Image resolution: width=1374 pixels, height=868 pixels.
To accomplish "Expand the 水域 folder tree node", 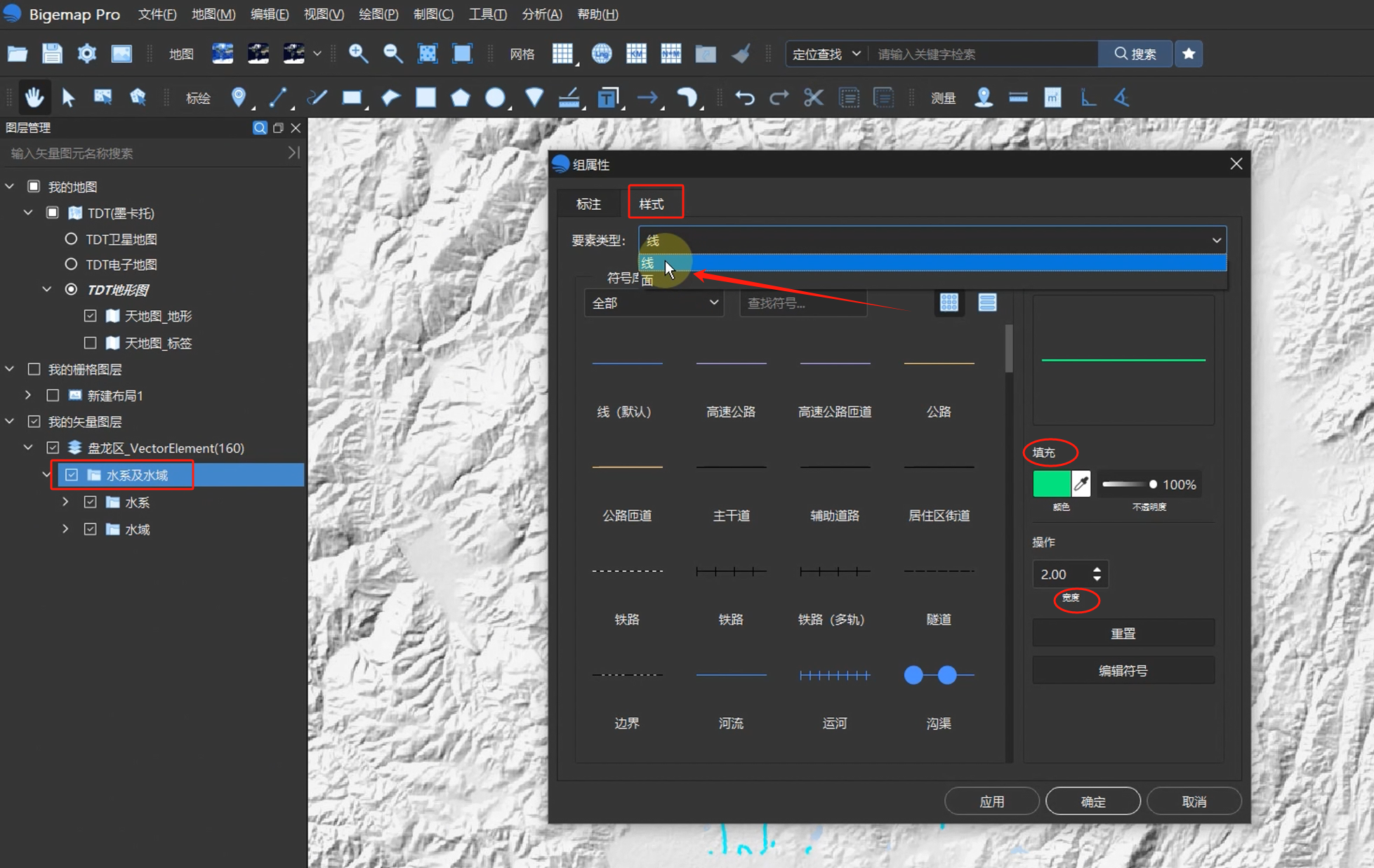I will point(65,529).
